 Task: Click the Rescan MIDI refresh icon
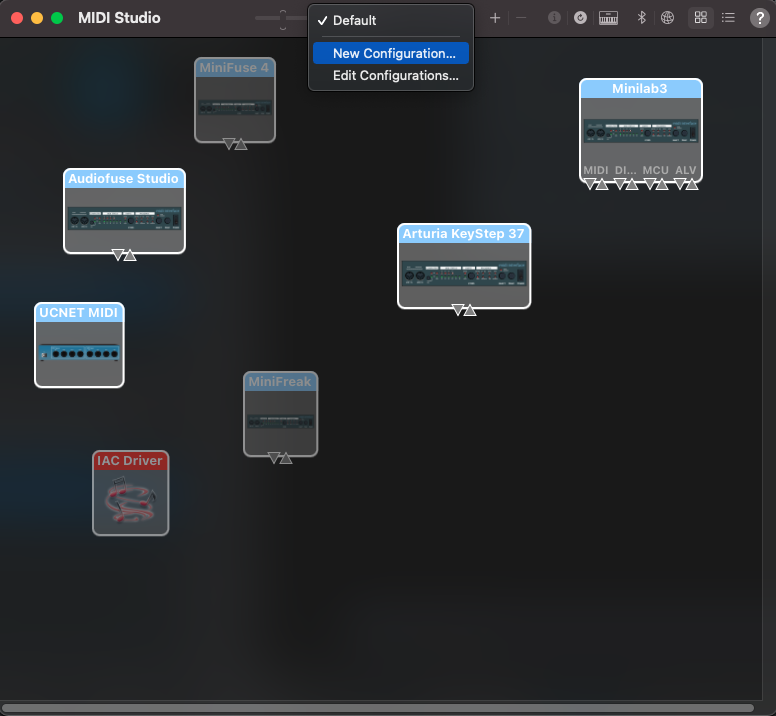580,18
